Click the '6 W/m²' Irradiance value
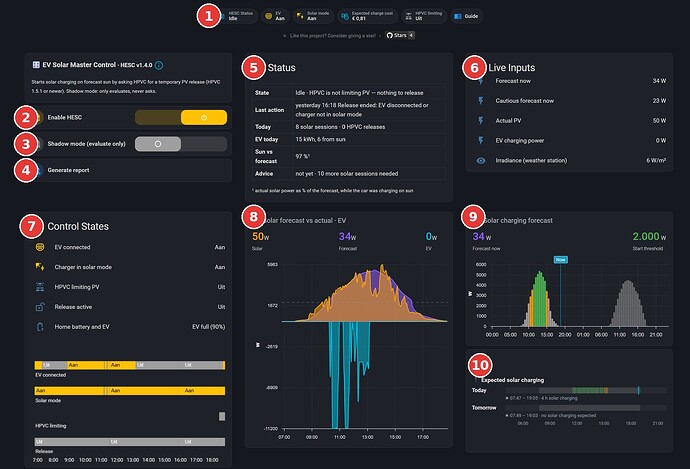Screen dimensions: 690x469 click(x=656, y=161)
